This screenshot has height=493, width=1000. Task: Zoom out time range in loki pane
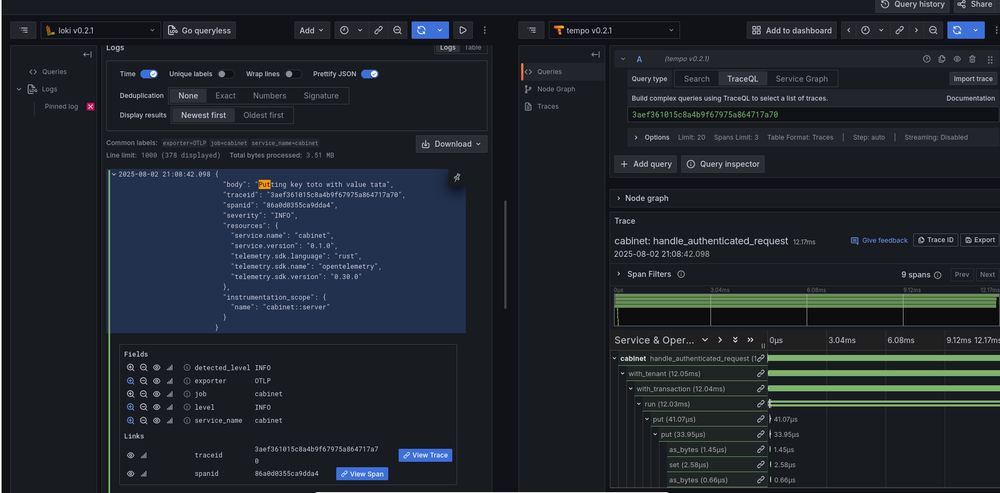(x=397, y=30)
